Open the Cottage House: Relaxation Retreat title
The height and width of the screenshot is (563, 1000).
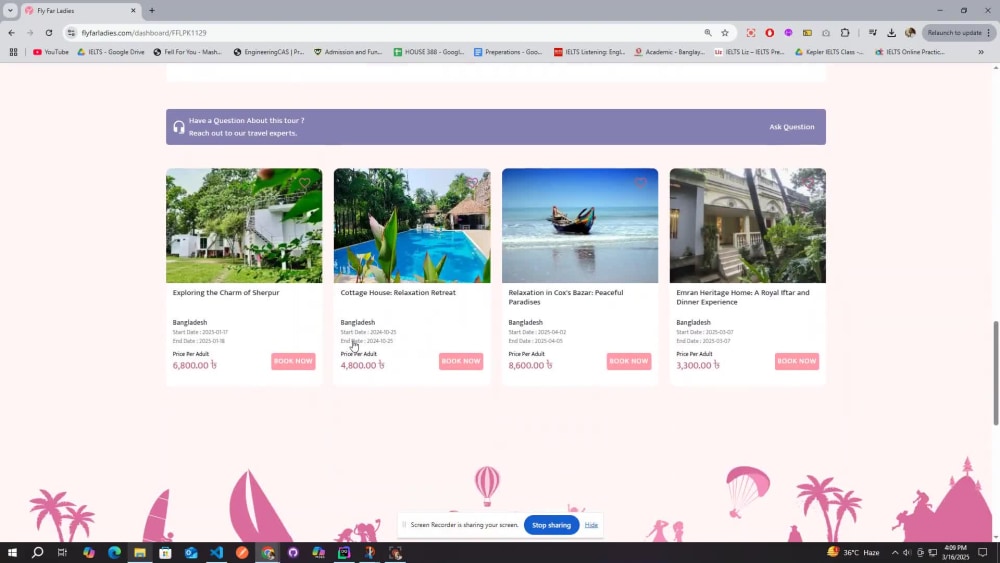pyautogui.click(x=398, y=293)
